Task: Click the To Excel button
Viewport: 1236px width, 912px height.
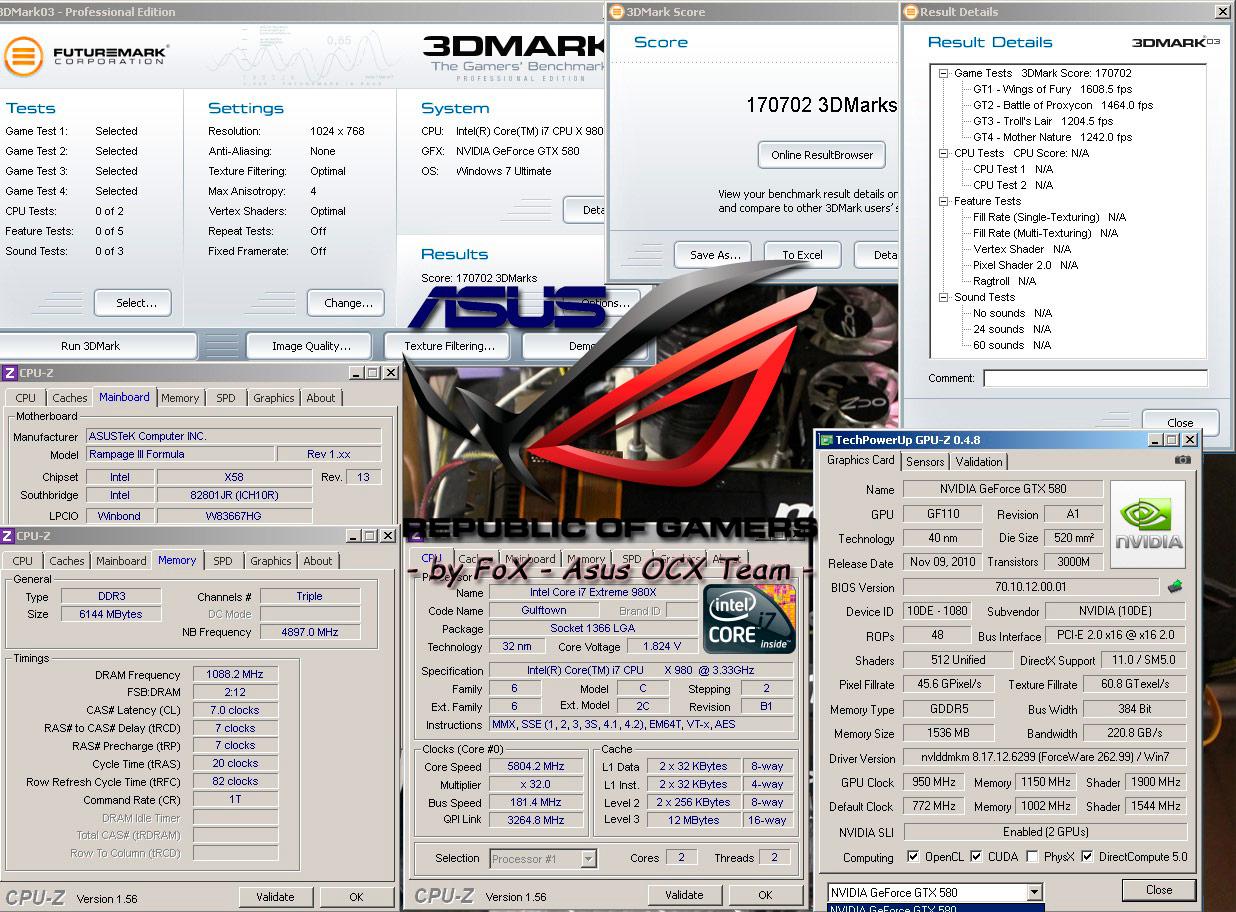Action: tap(802, 255)
